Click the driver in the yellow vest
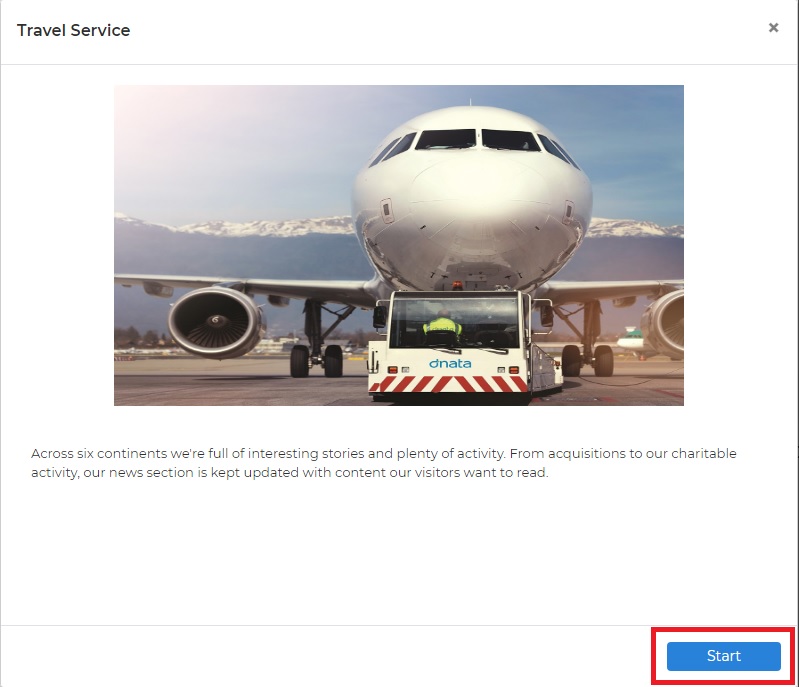 (442, 326)
